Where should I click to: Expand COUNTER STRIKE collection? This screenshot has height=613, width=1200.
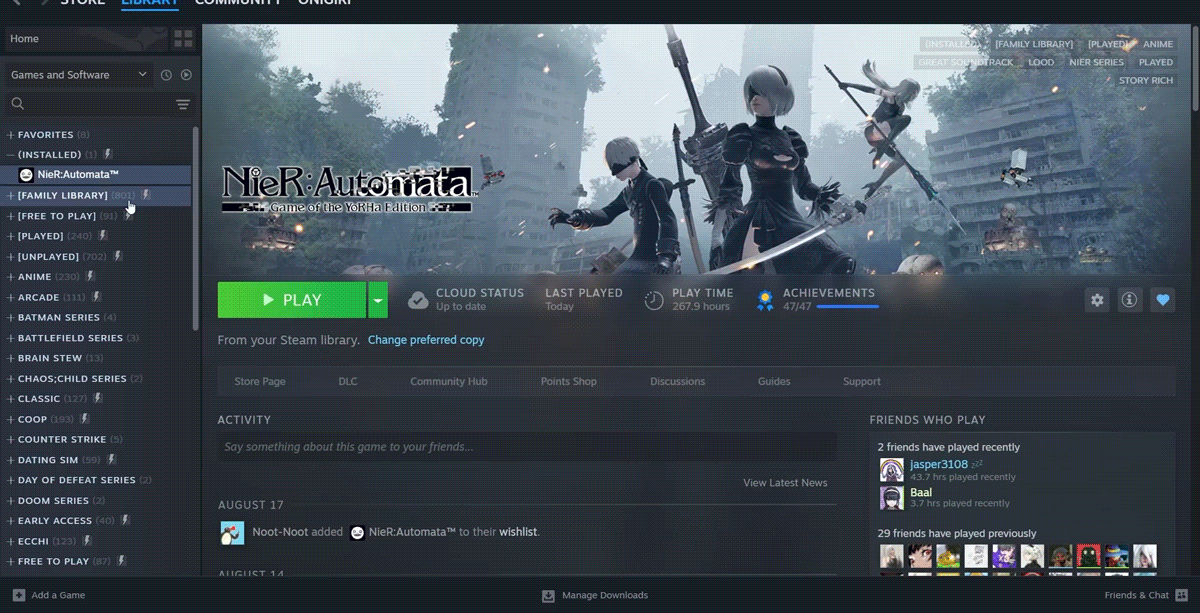coord(10,439)
